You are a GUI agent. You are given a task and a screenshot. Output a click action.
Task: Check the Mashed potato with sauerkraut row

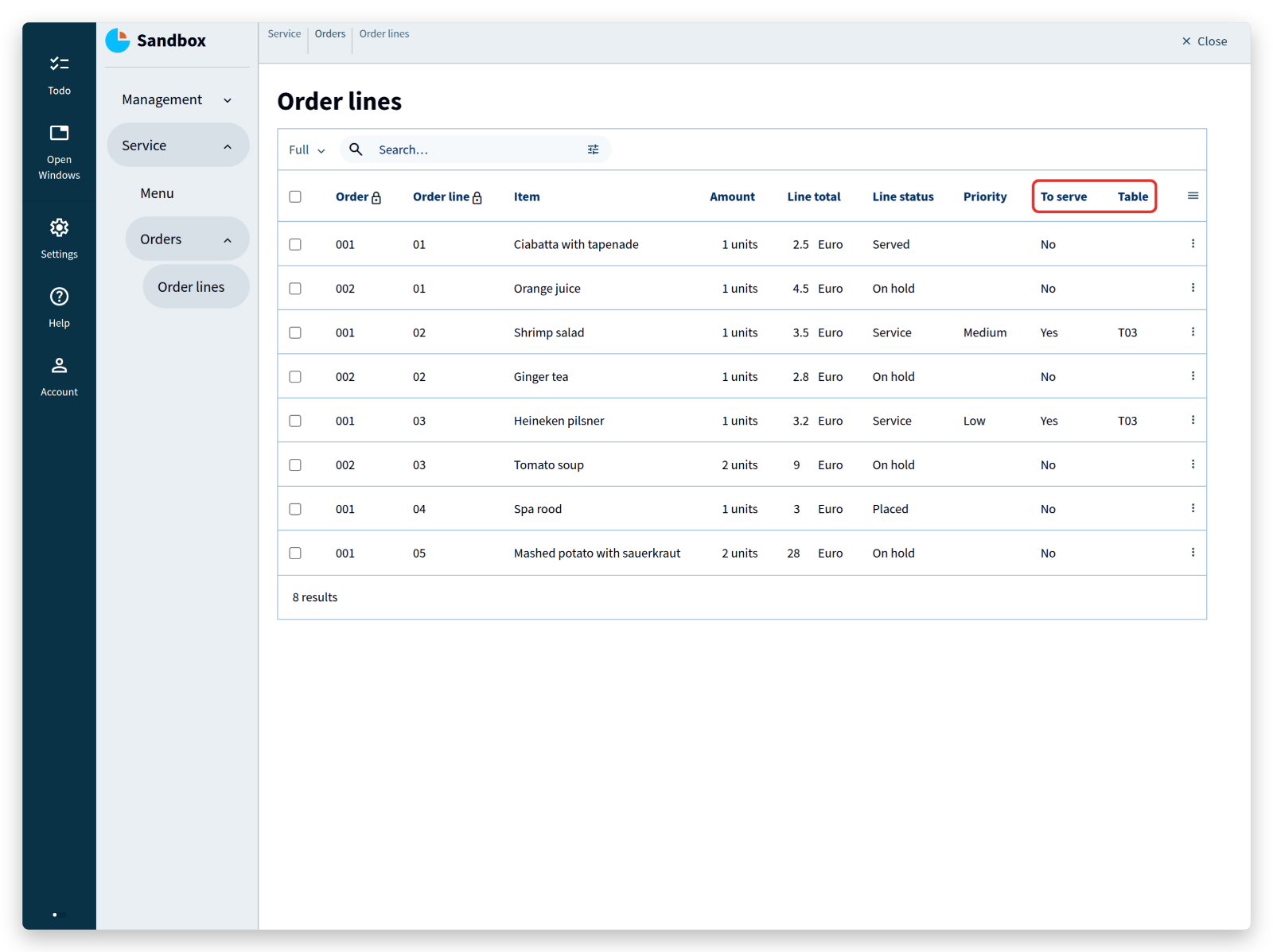pyautogui.click(x=295, y=554)
